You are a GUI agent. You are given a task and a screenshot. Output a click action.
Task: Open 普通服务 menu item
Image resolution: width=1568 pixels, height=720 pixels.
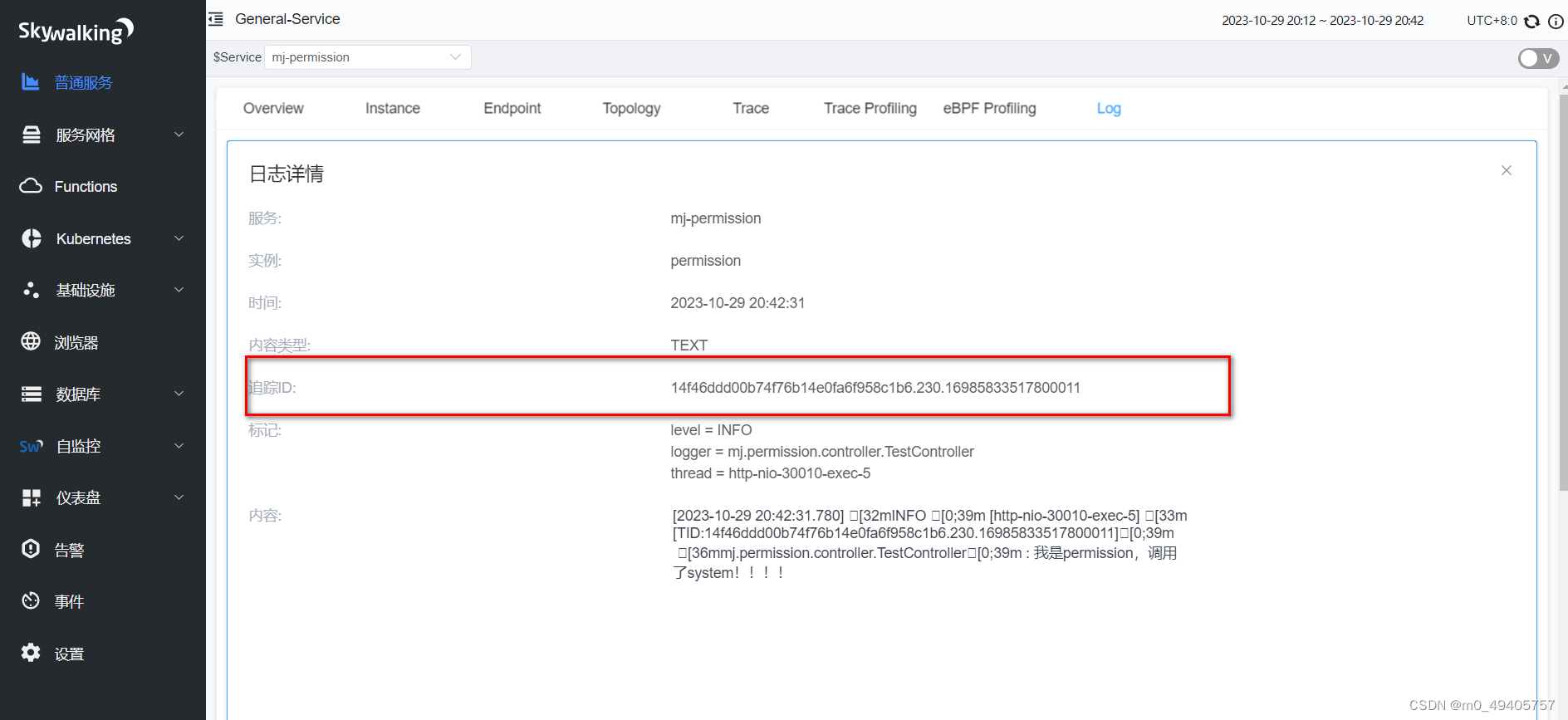click(83, 82)
